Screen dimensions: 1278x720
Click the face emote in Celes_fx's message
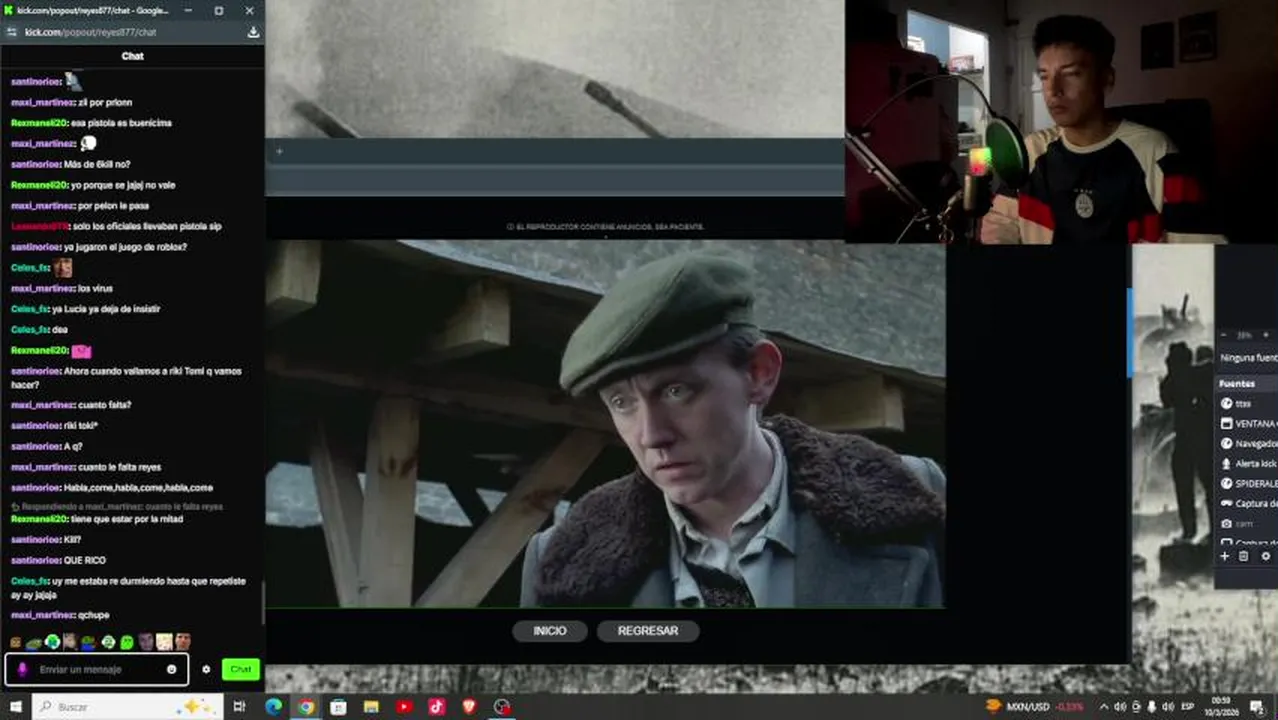click(x=63, y=268)
